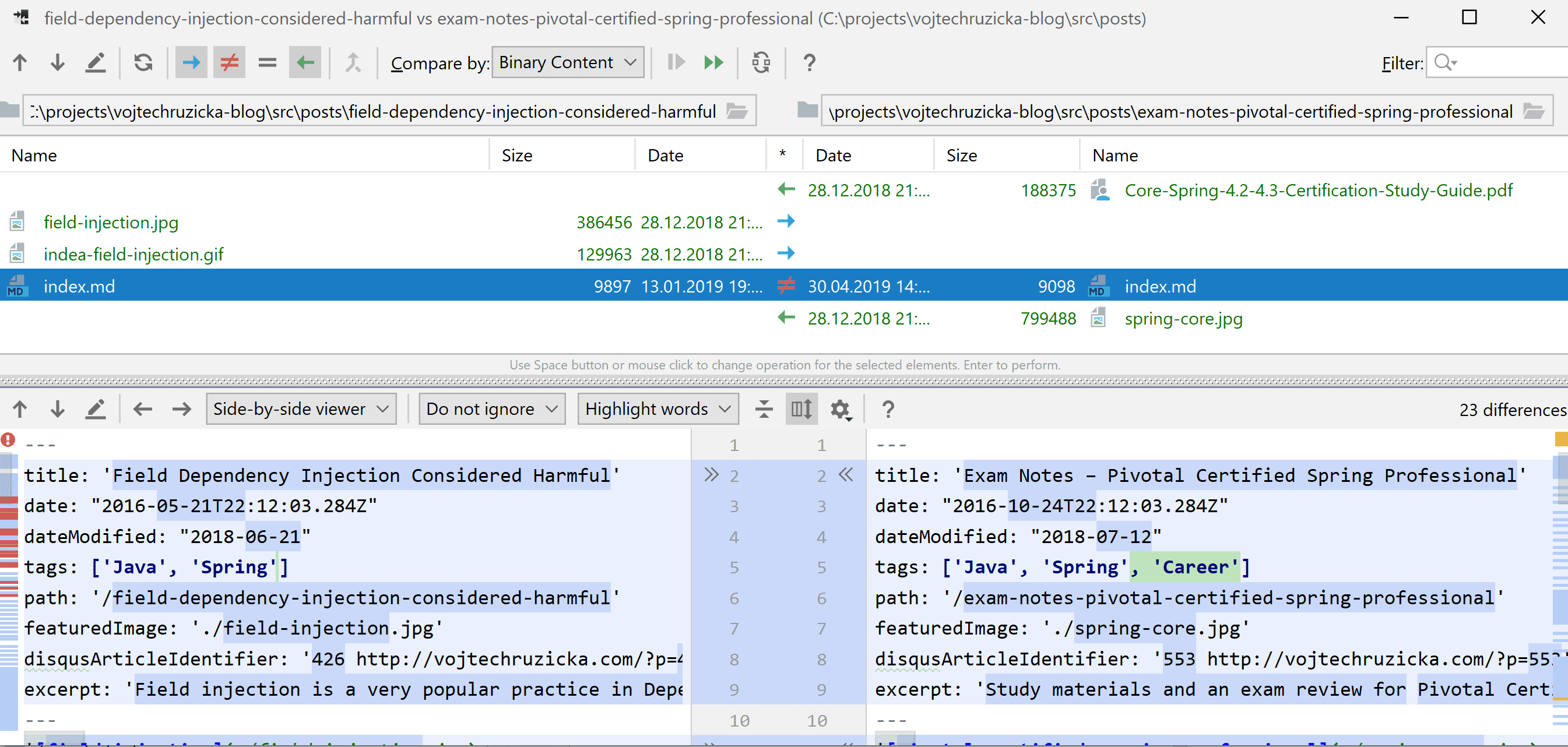Toggle show equal files filter

[x=267, y=63]
